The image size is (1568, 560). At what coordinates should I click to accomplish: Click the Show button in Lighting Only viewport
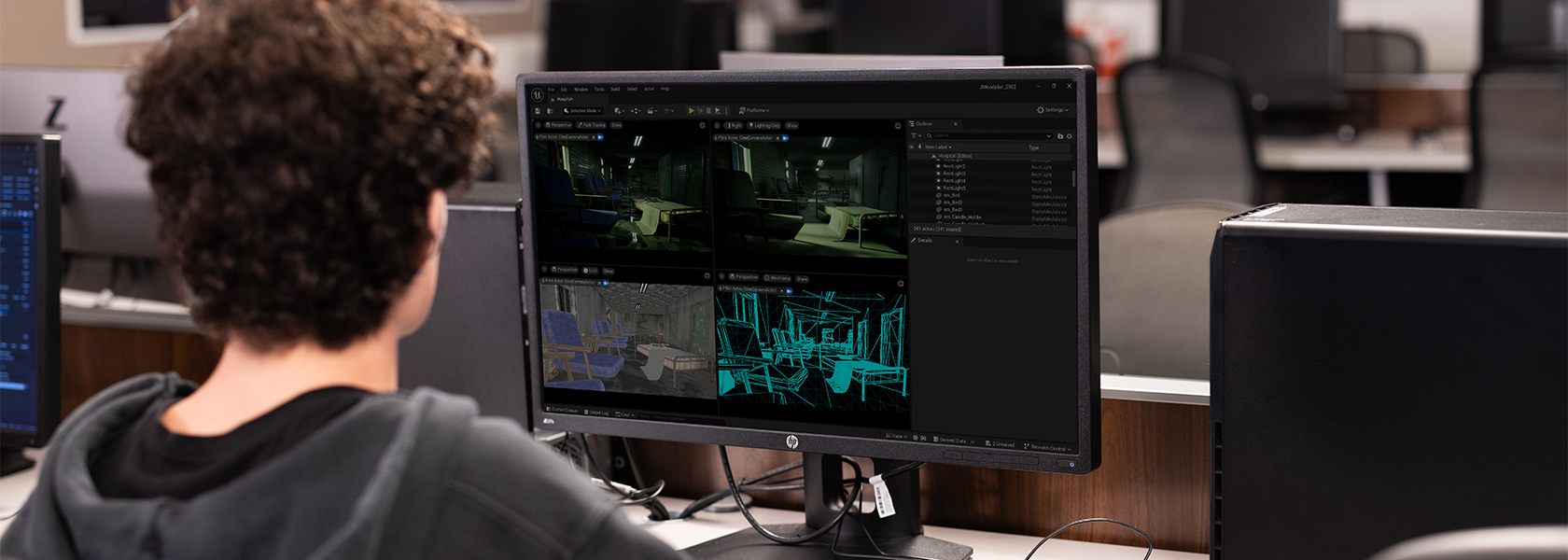[x=791, y=125]
